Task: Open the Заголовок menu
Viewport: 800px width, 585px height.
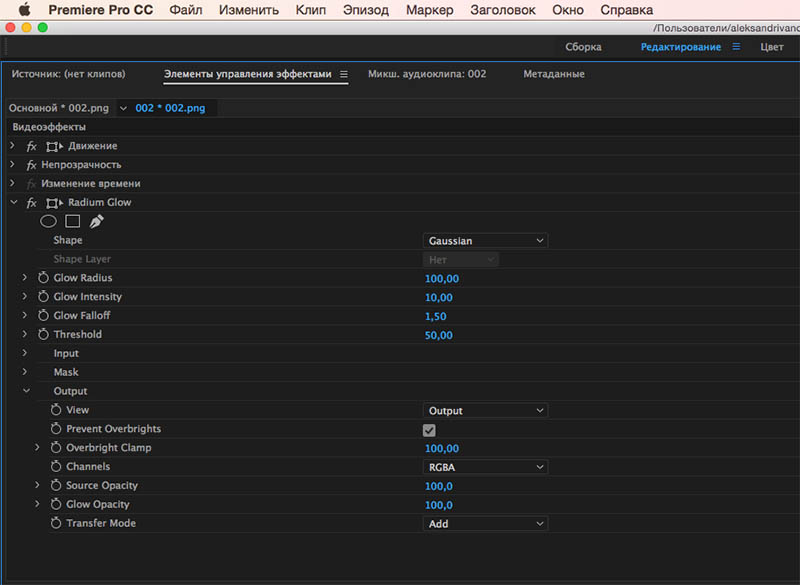Action: (503, 10)
